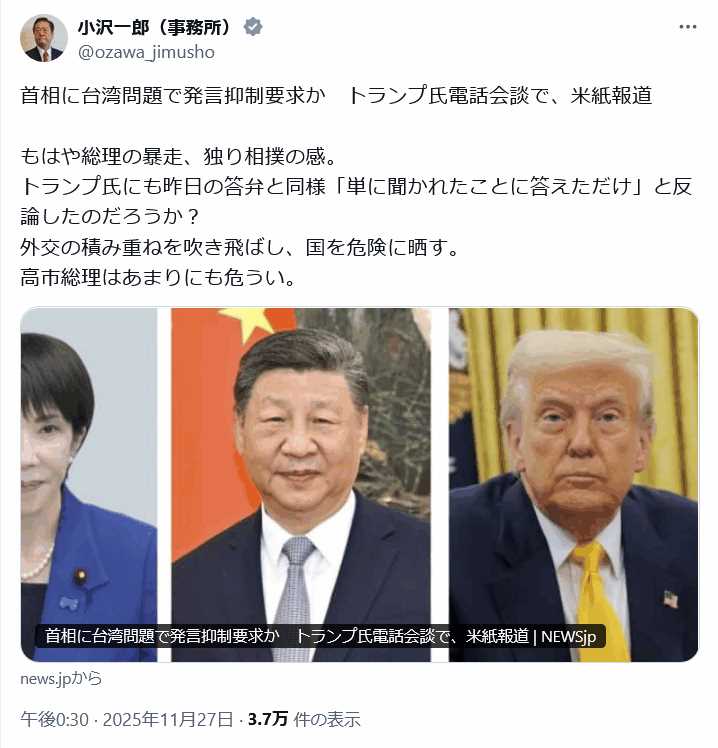Click the top headline line 首相に台湾問題で発言抑制要求か
This screenshot has width=718, height=748.
[173, 95]
